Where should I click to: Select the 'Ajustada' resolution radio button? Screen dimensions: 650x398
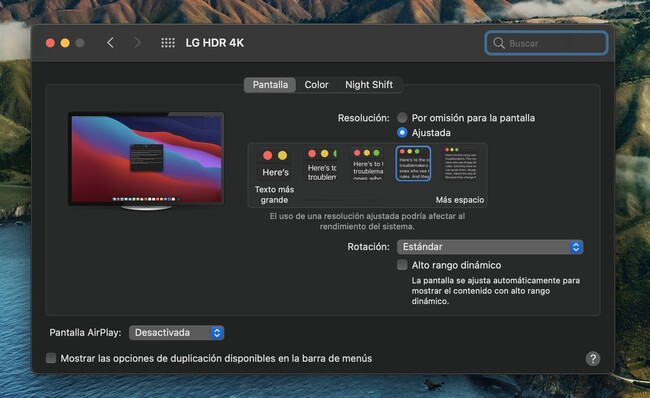click(402, 133)
